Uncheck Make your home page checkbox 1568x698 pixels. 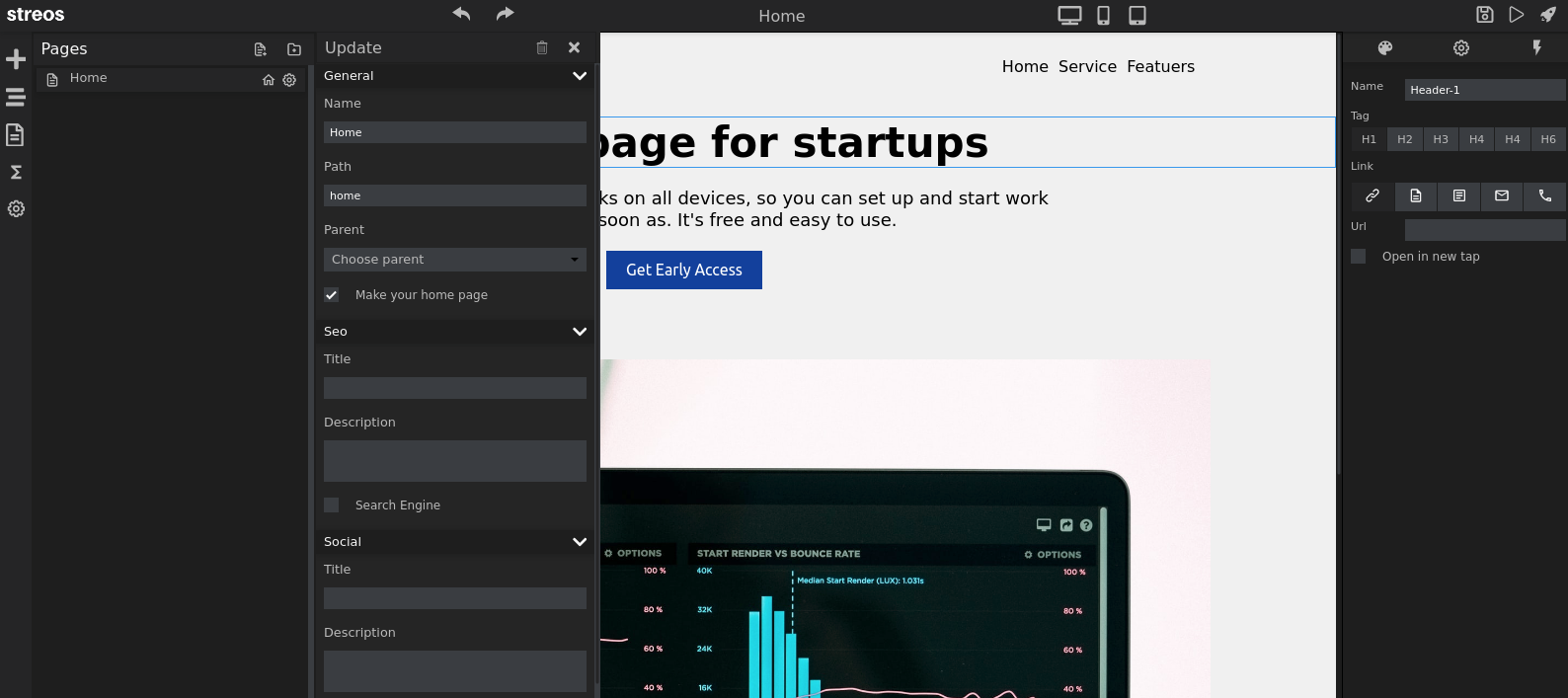[x=332, y=294]
